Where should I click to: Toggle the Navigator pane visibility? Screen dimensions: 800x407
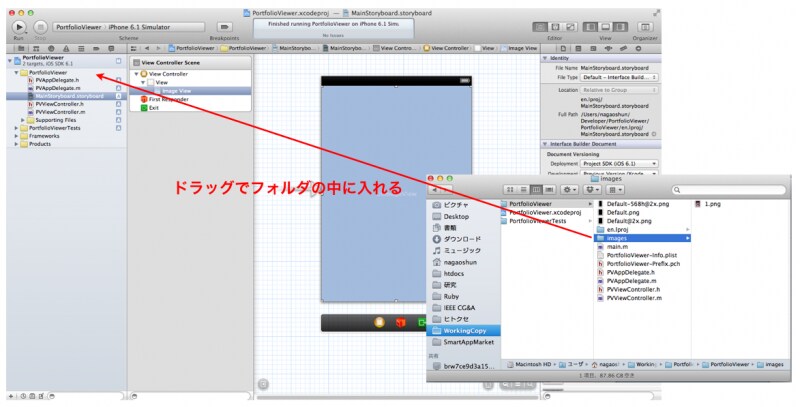590,27
